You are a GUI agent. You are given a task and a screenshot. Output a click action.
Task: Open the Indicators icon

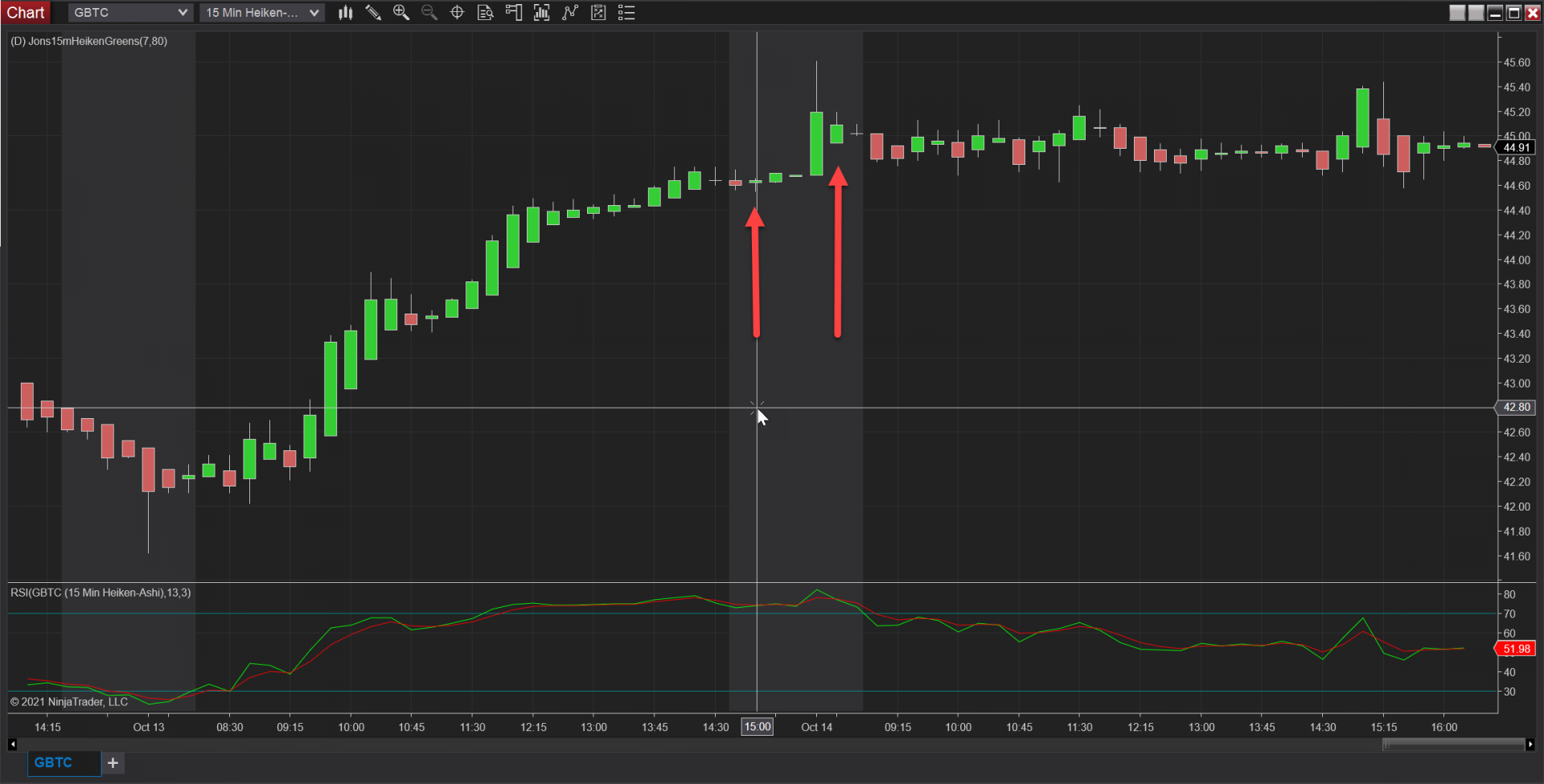click(x=542, y=13)
